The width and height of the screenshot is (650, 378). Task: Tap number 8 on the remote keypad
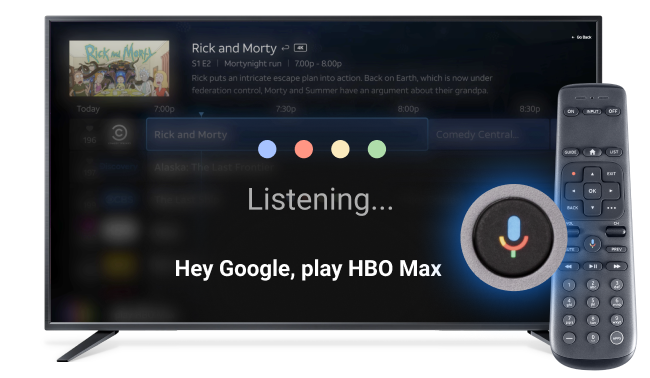[x=593, y=320]
